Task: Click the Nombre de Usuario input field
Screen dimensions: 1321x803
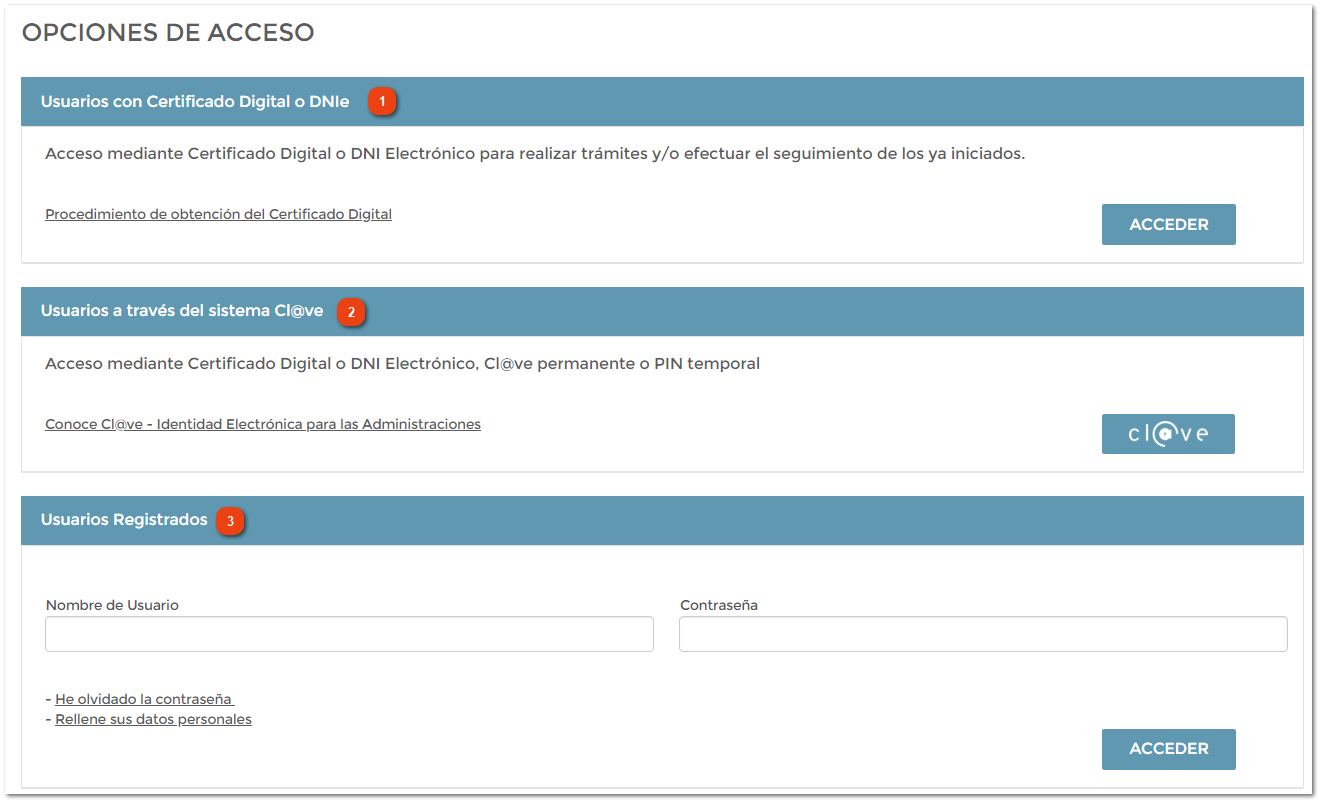Action: [348, 634]
